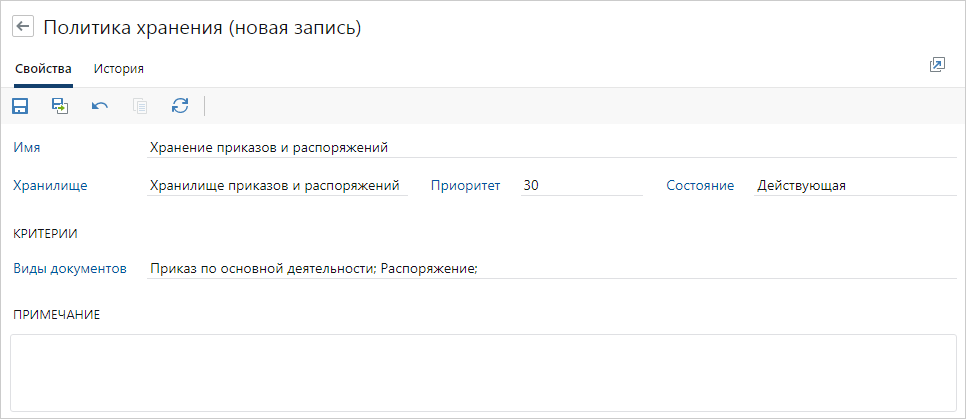966x419 pixels.
Task: Click the Имя field with the policy name
Action: coord(550,147)
